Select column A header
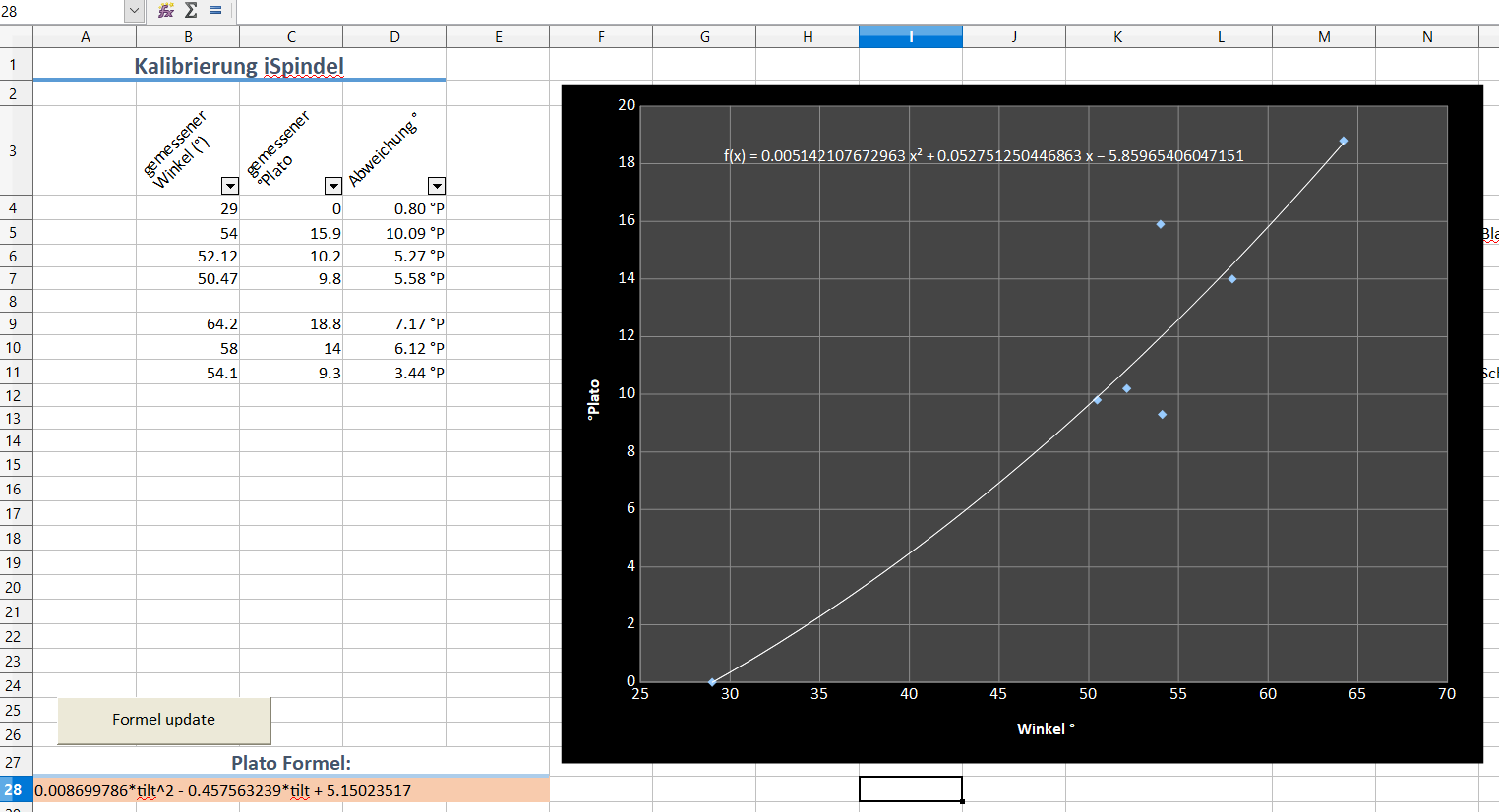Image resolution: width=1499 pixels, height=812 pixels. coord(85,37)
